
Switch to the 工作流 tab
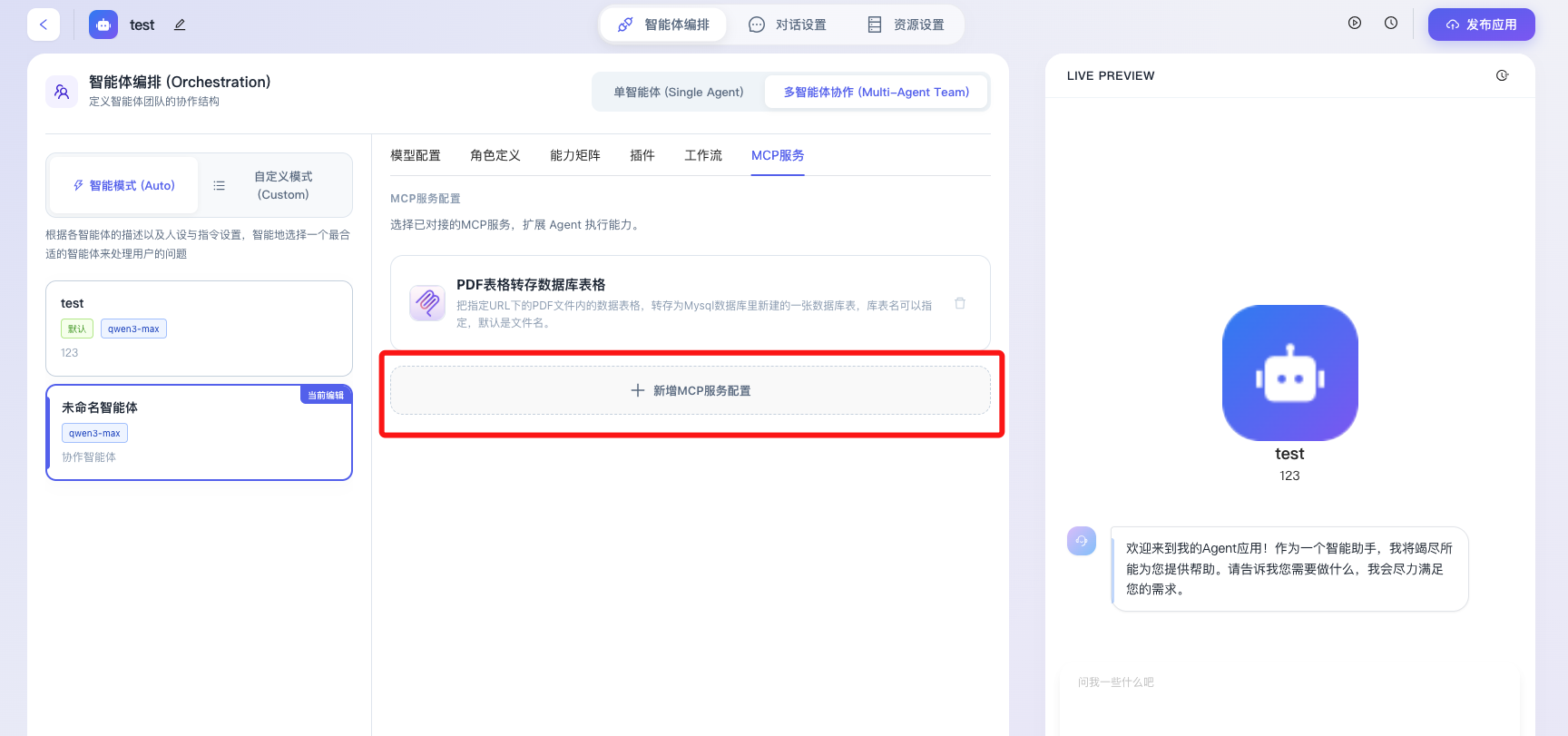click(703, 156)
